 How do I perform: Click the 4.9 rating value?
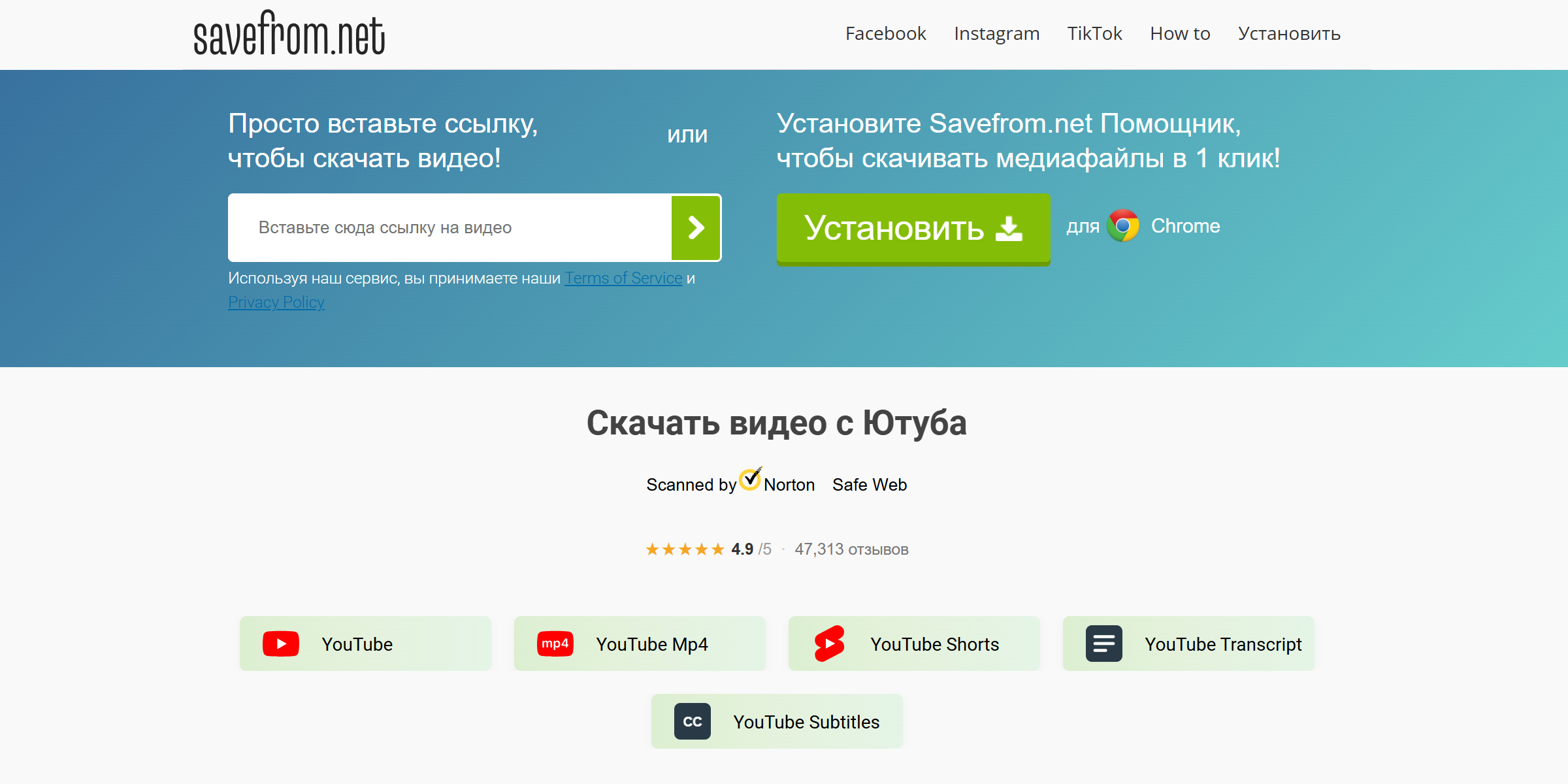tap(742, 549)
